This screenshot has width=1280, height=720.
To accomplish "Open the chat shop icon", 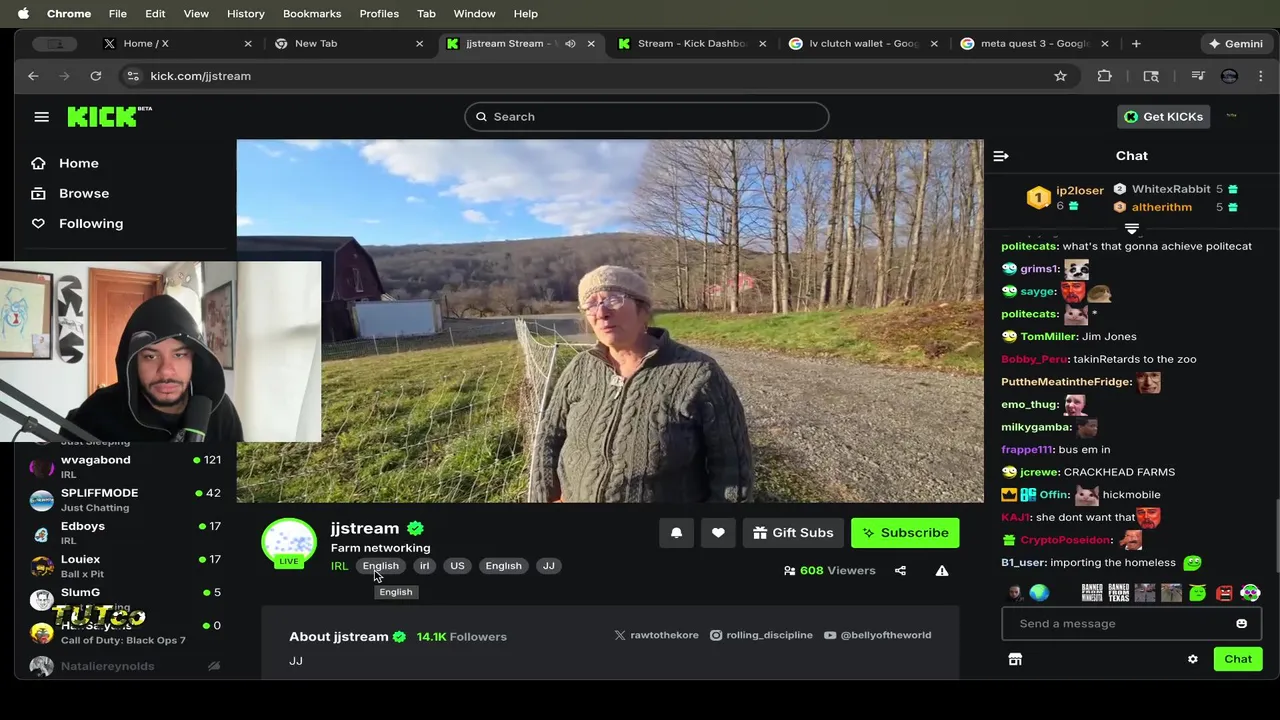I will 1015,659.
